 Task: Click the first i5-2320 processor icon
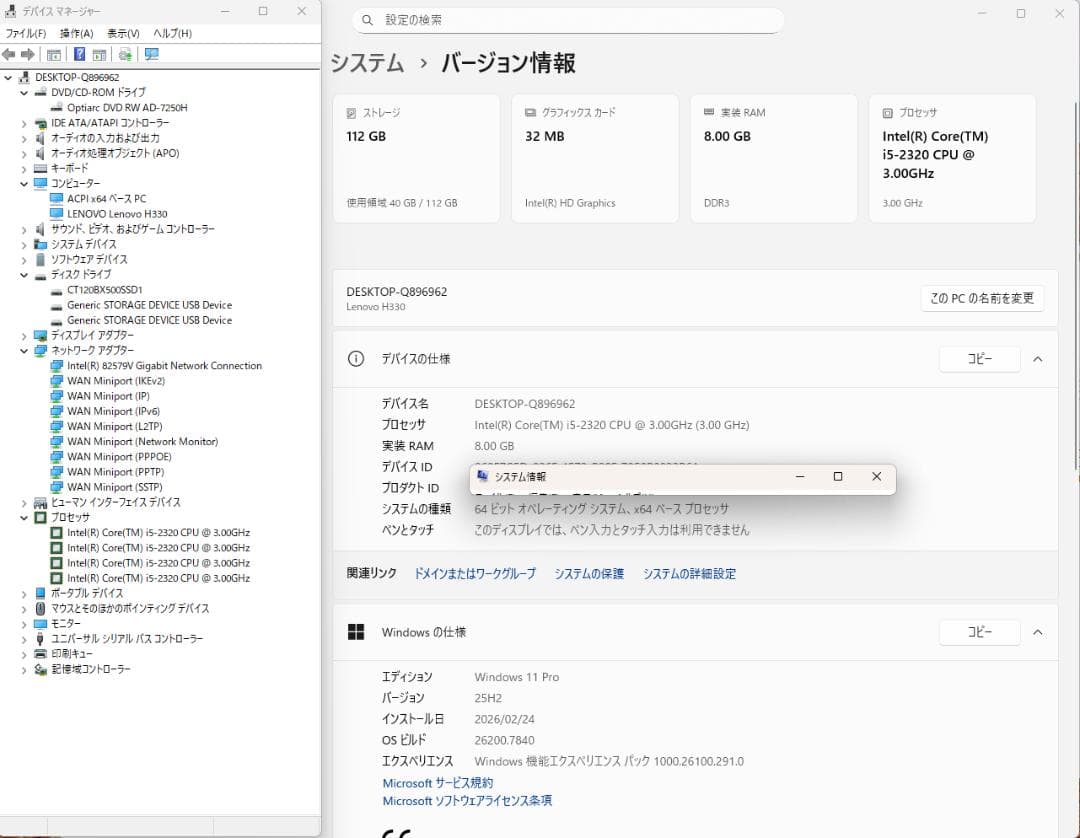tap(57, 532)
